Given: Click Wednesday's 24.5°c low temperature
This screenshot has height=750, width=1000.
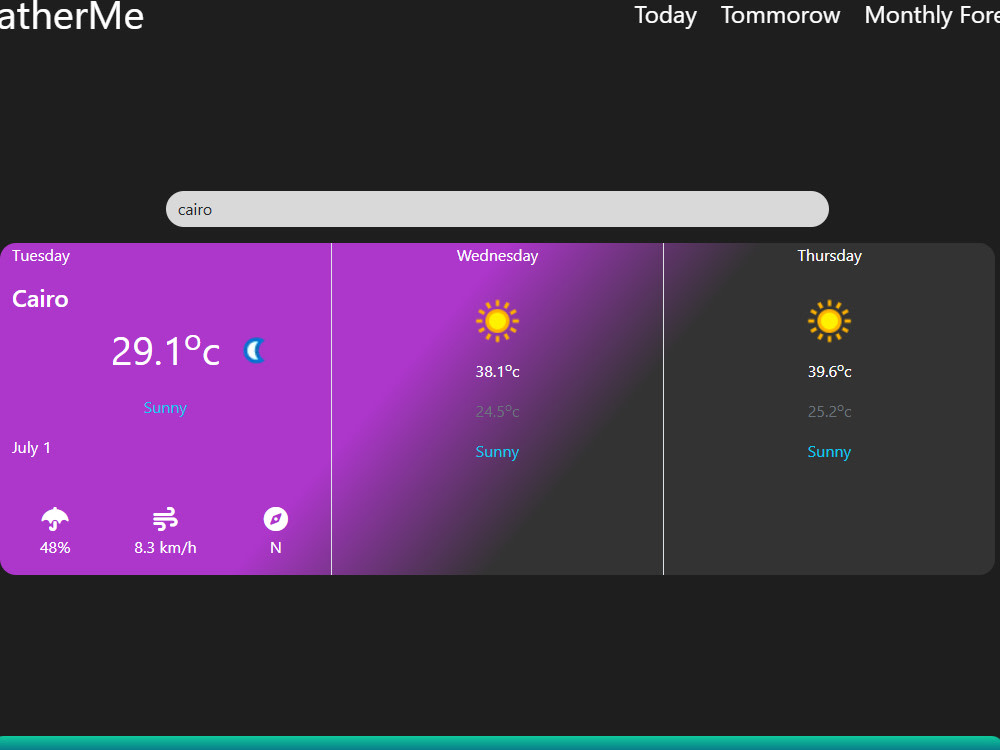Looking at the screenshot, I should point(497,412).
